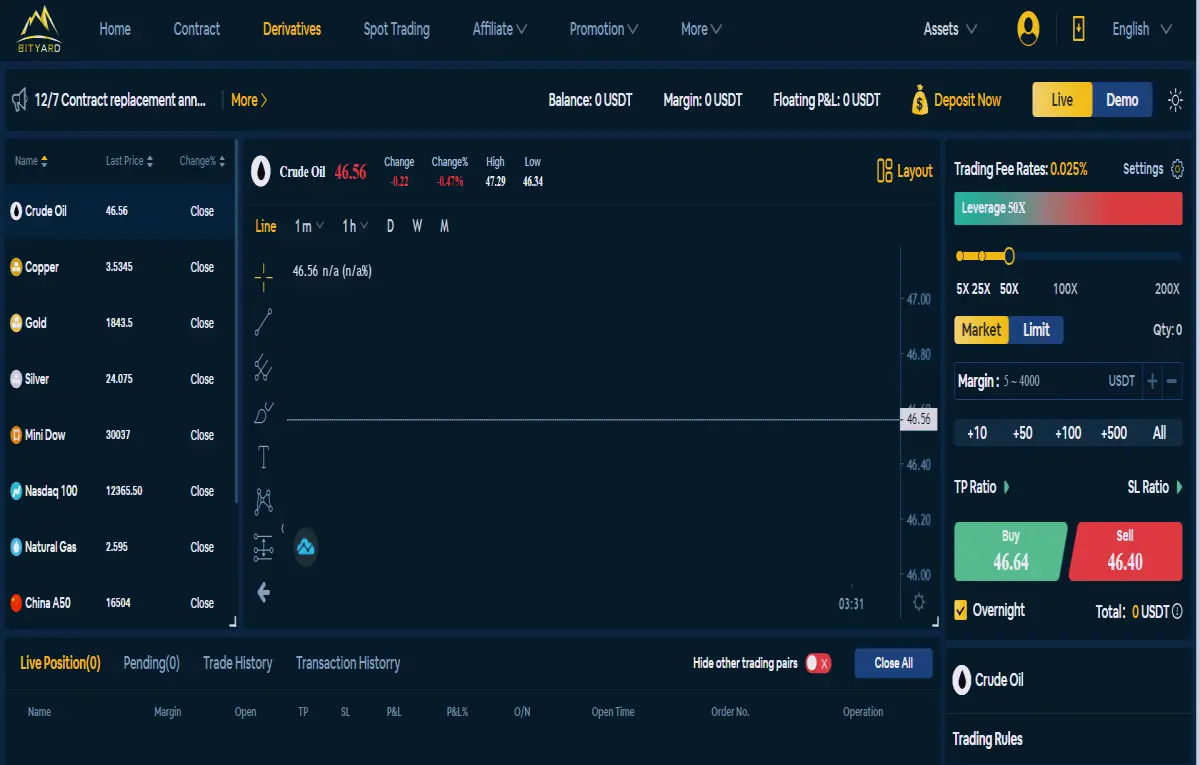Select Copper in the market list
Viewport: 1200px width, 765px height.
(118, 267)
